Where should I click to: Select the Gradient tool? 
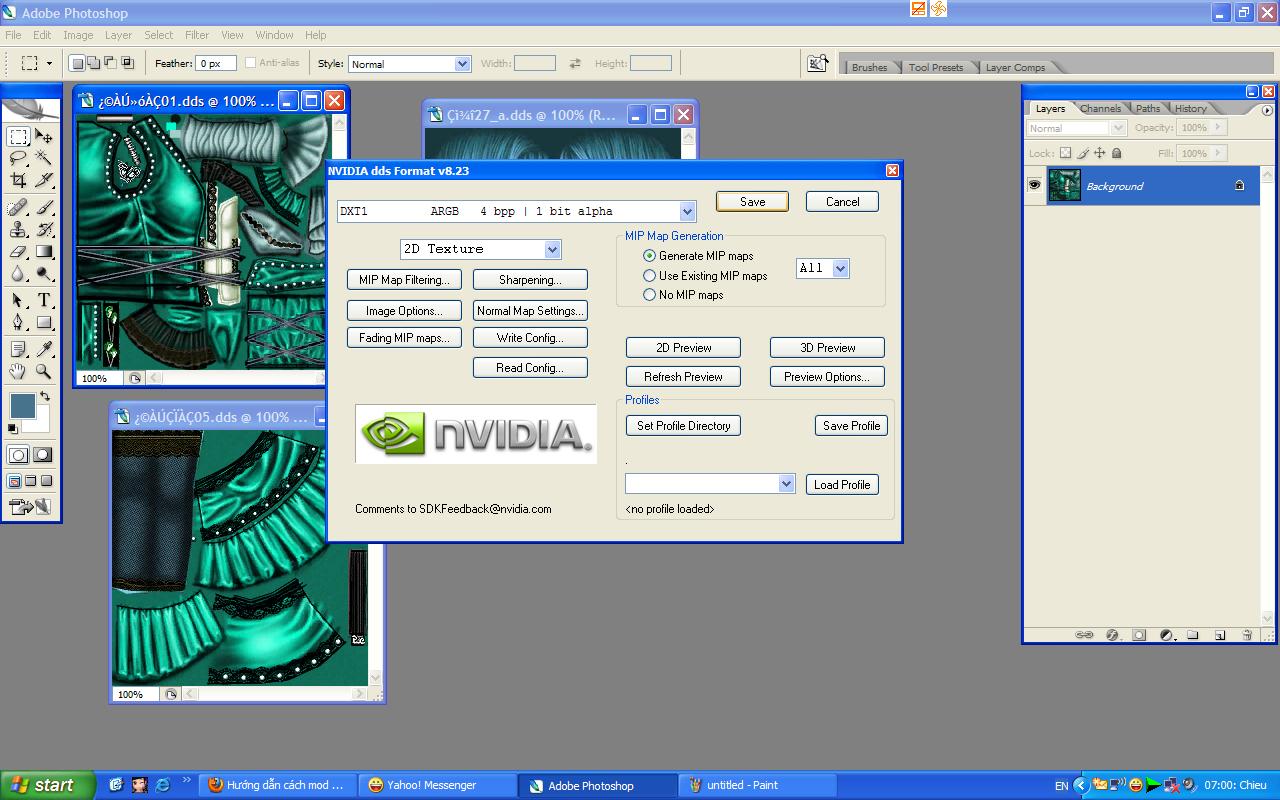[x=44, y=252]
